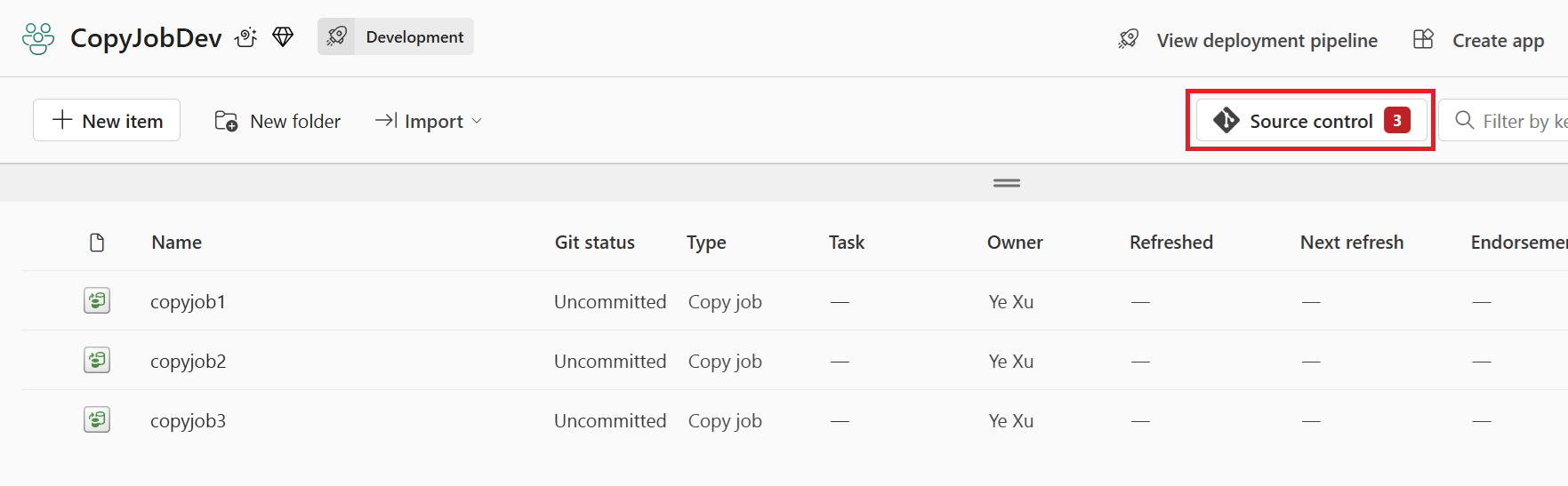Sort by the Git status column header

click(594, 243)
